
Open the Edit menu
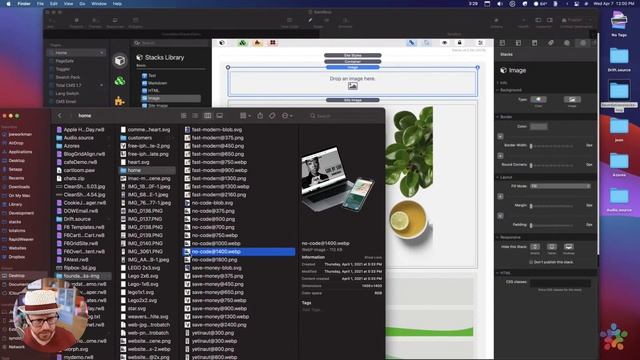coord(53,4)
